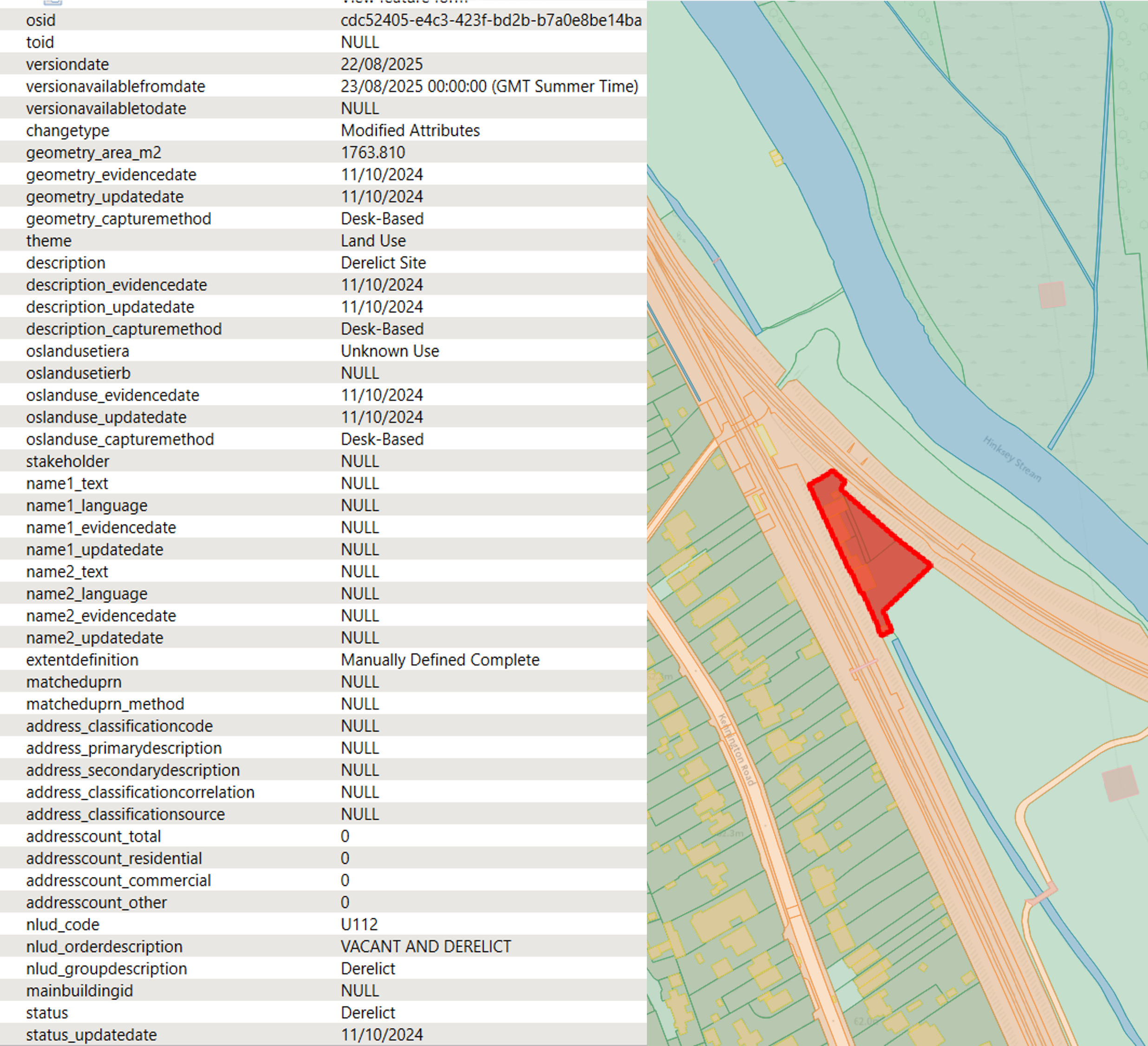This screenshot has height=1046, width=1148.
Task: Click the status_updatedate field name
Action: (91, 1034)
